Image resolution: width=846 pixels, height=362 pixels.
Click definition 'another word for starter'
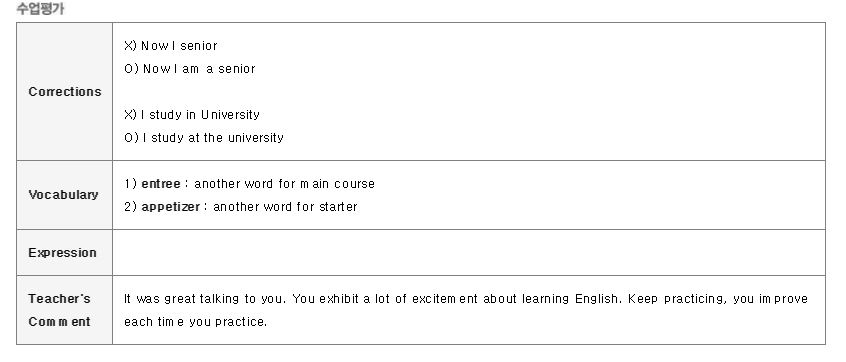[x=285, y=207]
